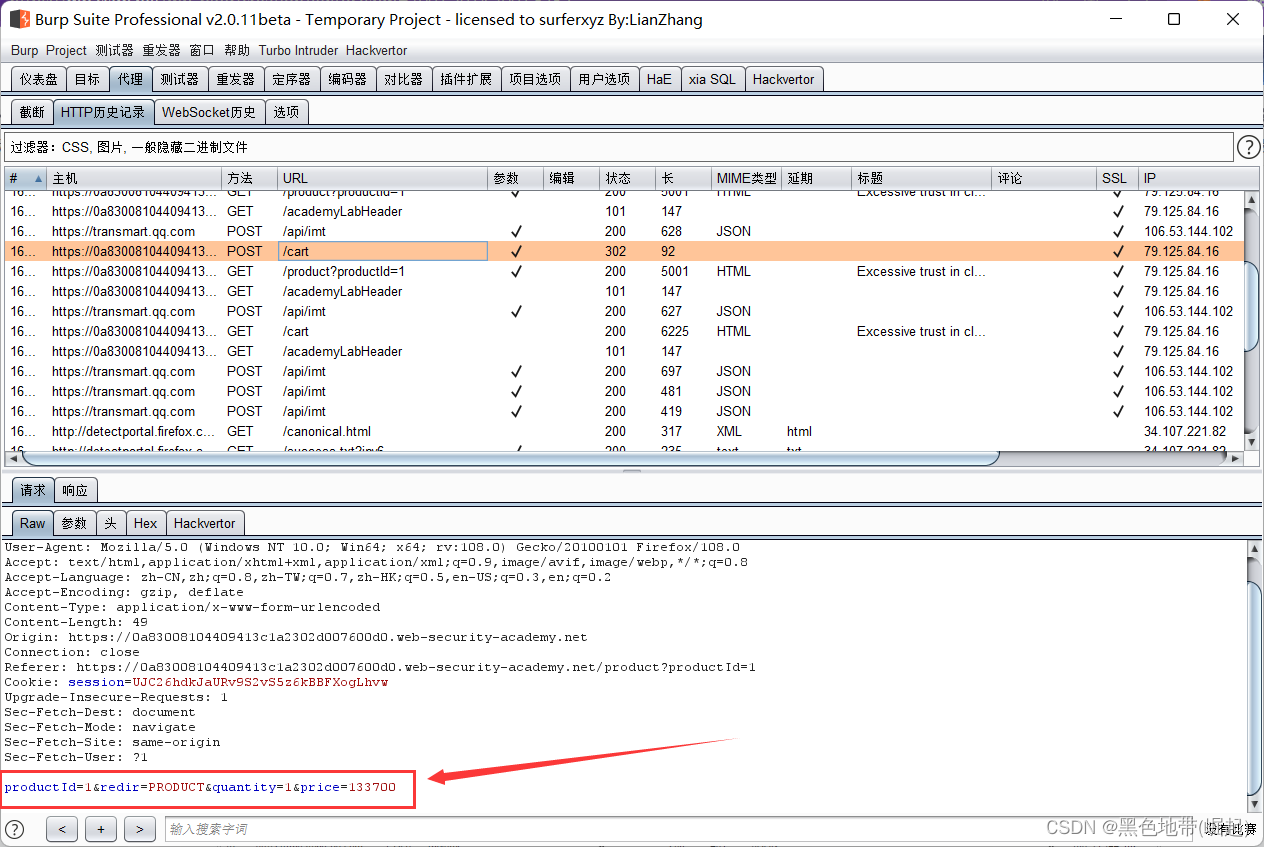Sort by the 状态 column header
This screenshot has height=847, width=1264.
pos(627,178)
